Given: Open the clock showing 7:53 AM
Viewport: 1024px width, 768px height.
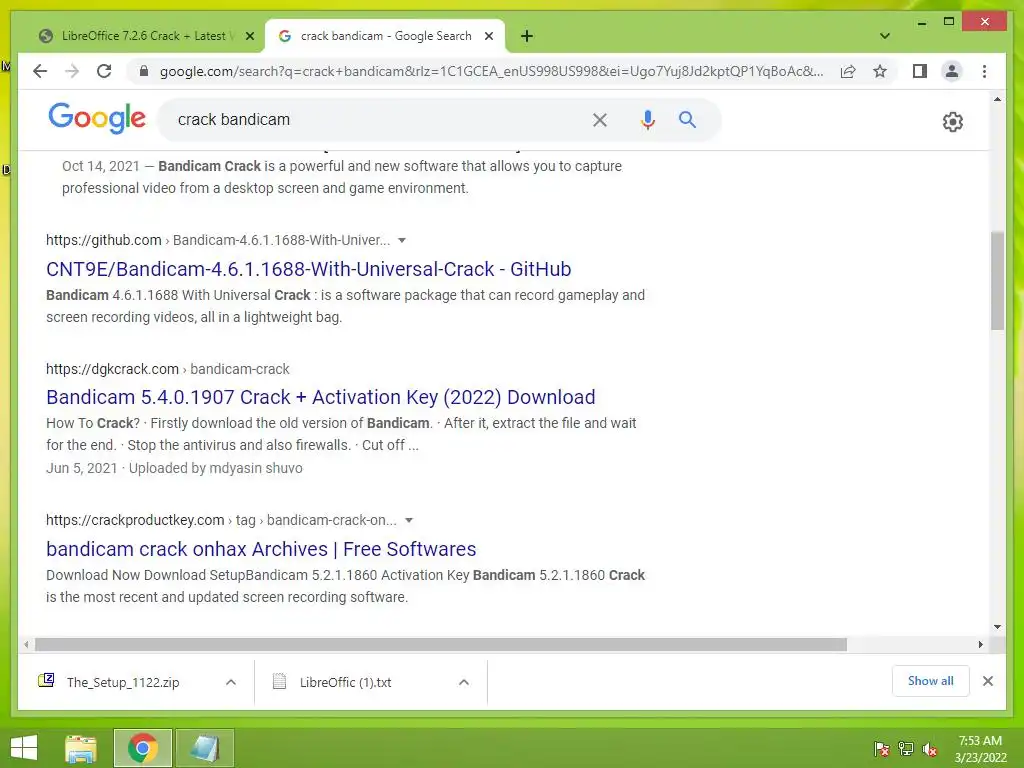Looking at the screenshot, I should pyautogui.click(x=980, y=749).
